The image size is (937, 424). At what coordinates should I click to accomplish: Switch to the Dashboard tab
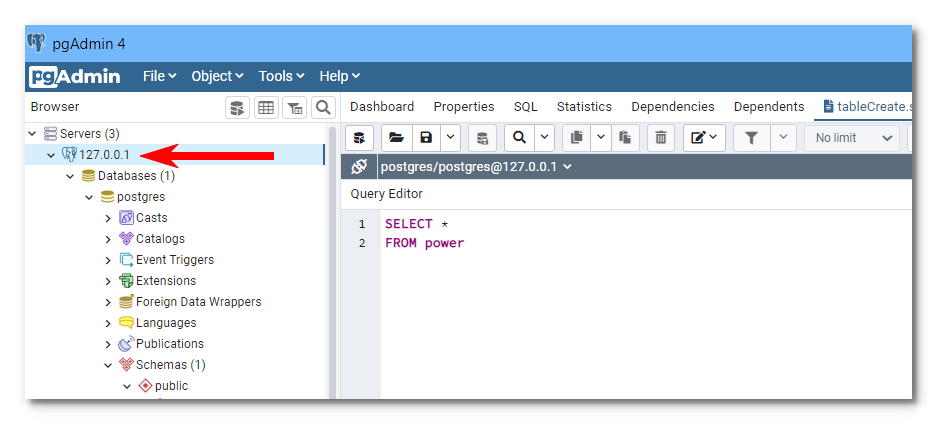tap(382, 107)
